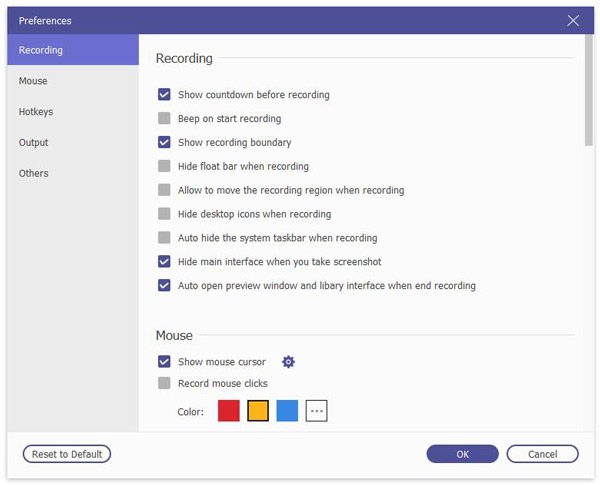
Task: Enable Hide desktop icons when recording
Action: coord(164,214)
